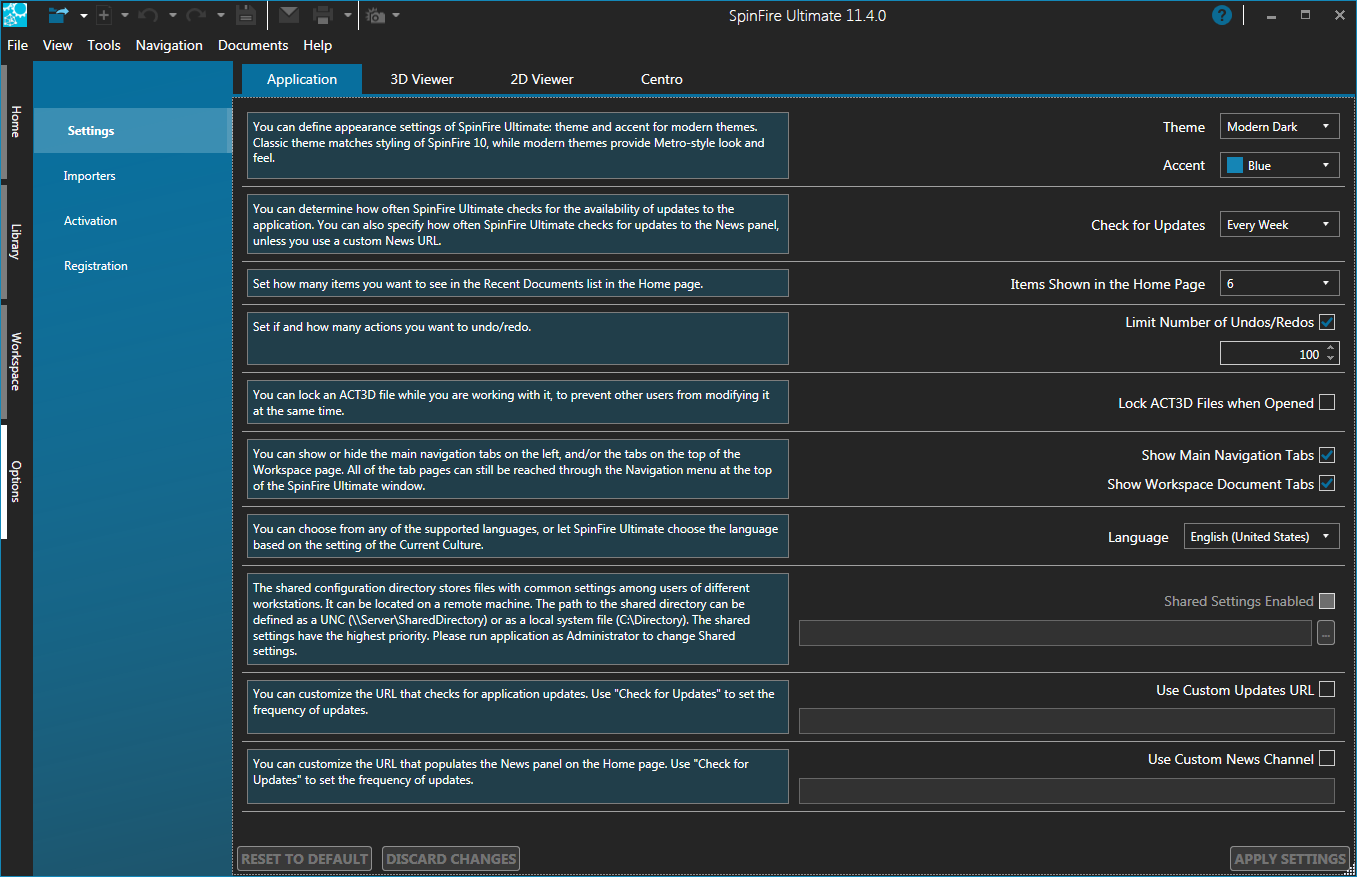Switch to the 2D Viewer tab
Screen dimensions: 1357x877
click(542, 79)
